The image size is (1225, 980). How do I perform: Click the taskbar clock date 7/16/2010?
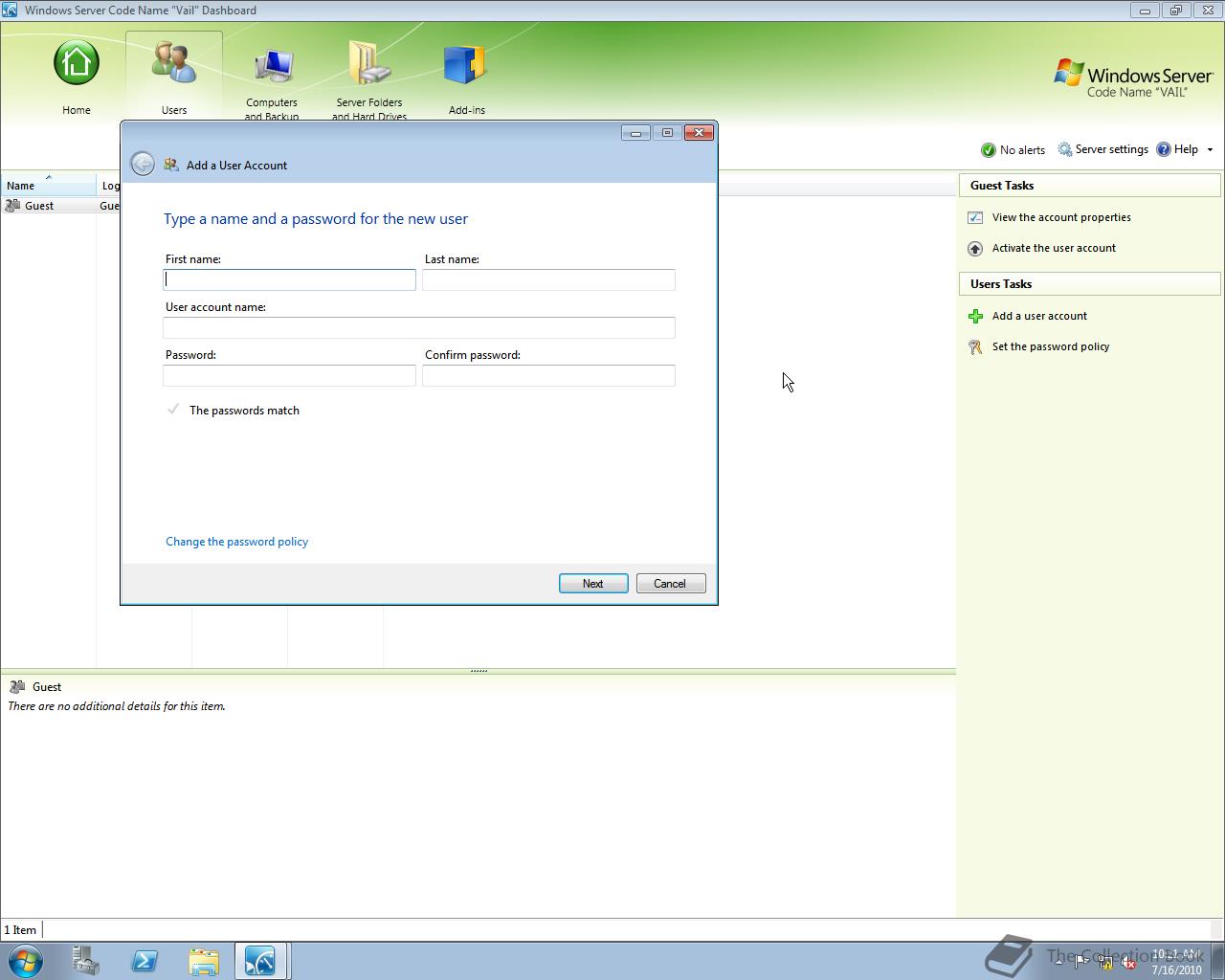pos(1177,969)
